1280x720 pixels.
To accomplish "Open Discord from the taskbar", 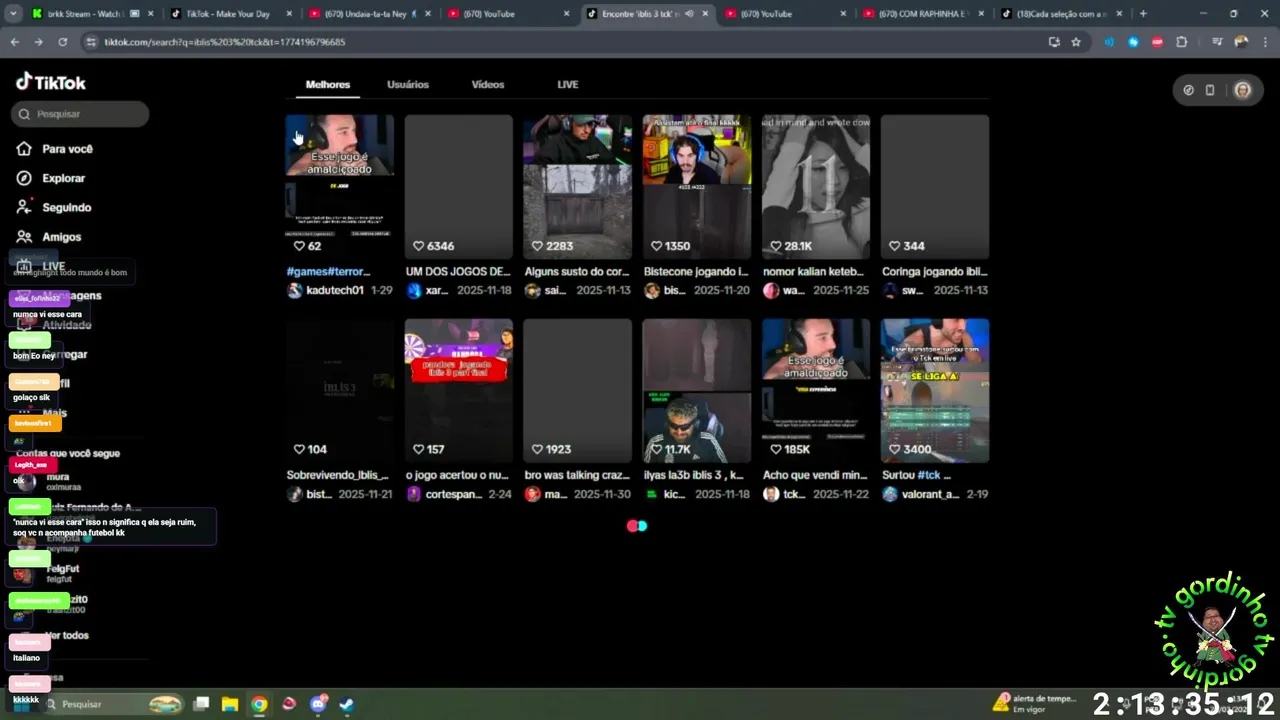I will click(x=318, y=704).
